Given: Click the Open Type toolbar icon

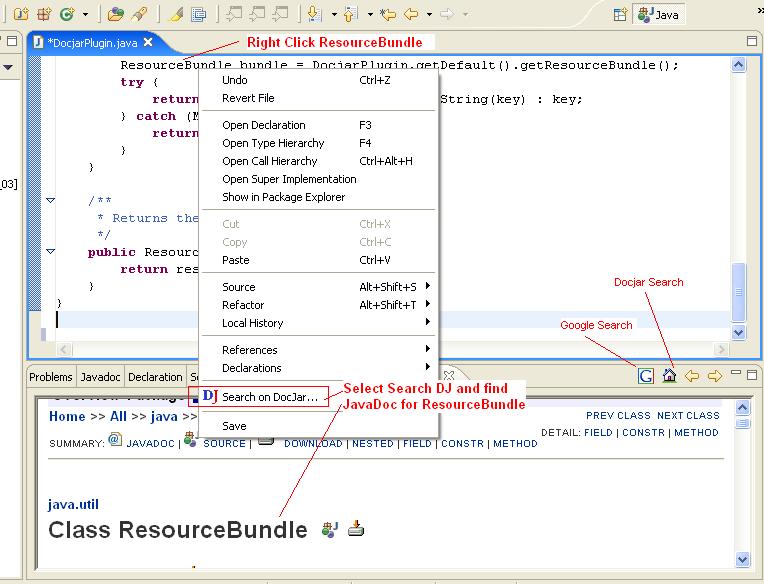Looking at the screenshot, I should click(115, 14).
